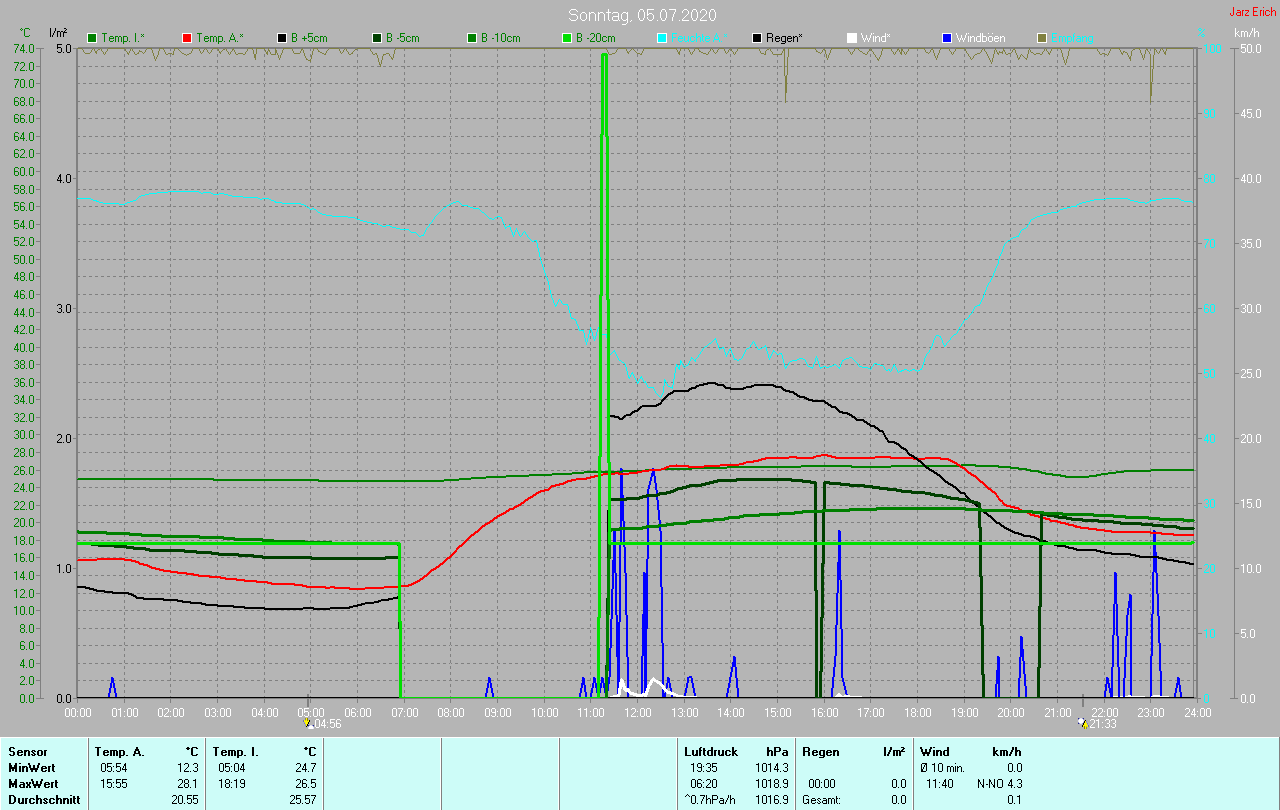Click the date title Sonntag, 05.07.2020

pyautogui.click(x=642, y=15)
